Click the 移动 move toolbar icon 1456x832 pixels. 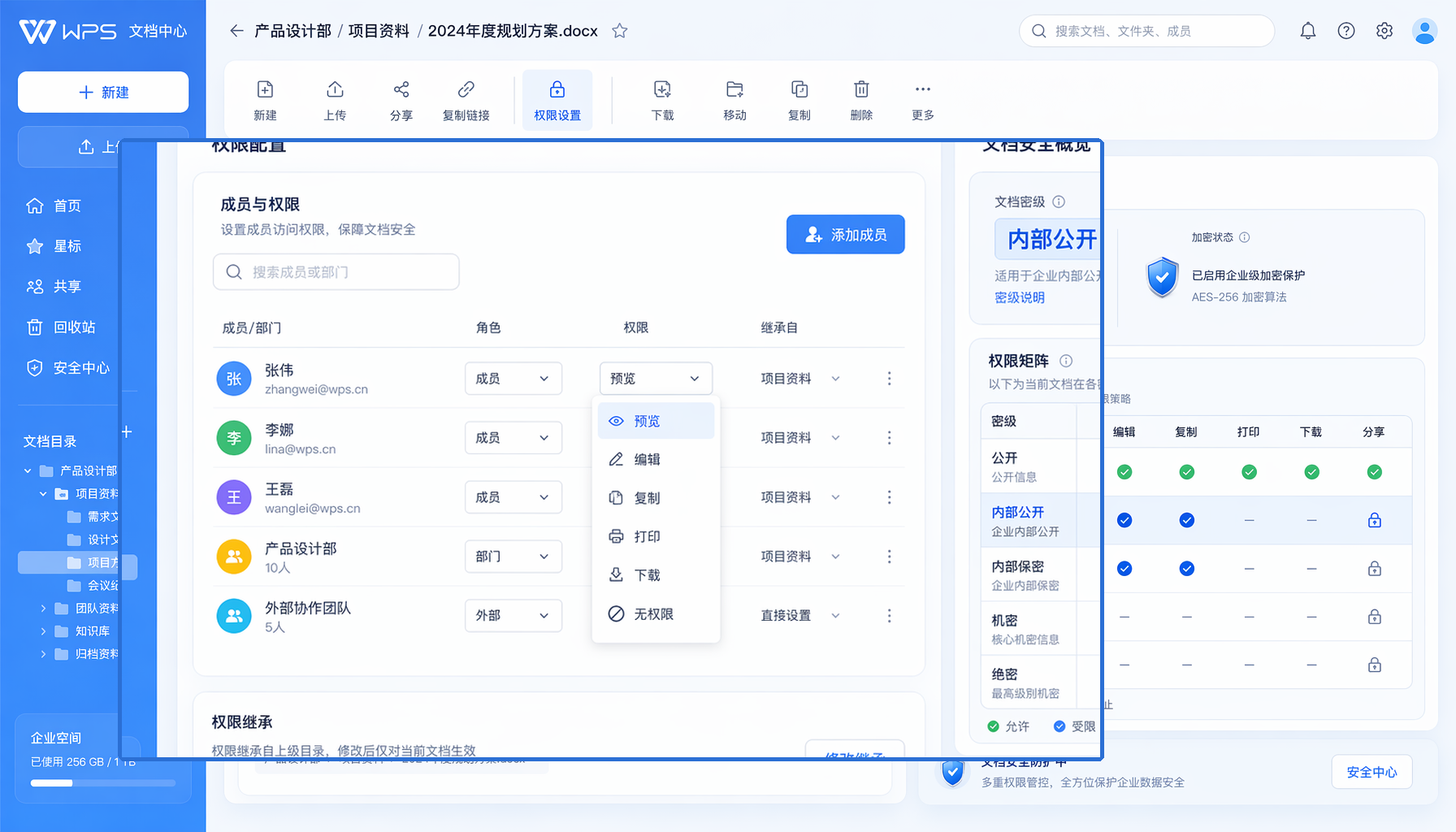point(734,89)
